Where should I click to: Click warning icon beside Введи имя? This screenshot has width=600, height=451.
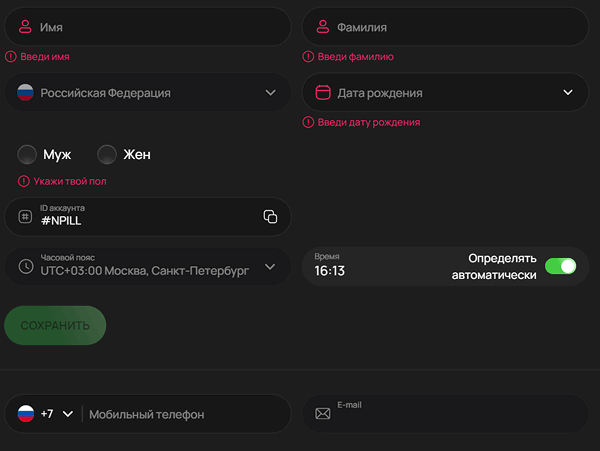pos(11,57)
